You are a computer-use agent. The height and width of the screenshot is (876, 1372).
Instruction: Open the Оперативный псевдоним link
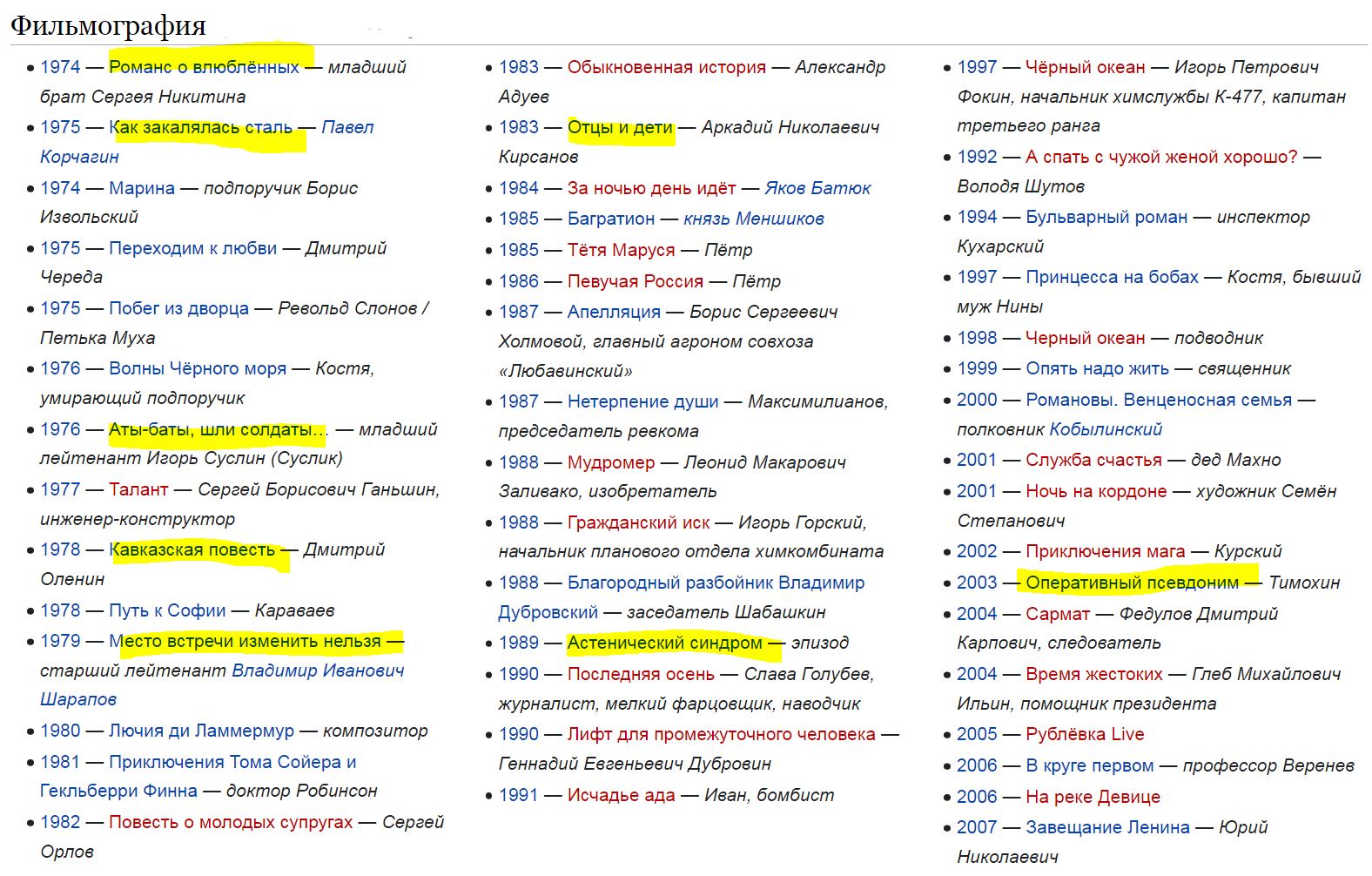pos(1132,583)
